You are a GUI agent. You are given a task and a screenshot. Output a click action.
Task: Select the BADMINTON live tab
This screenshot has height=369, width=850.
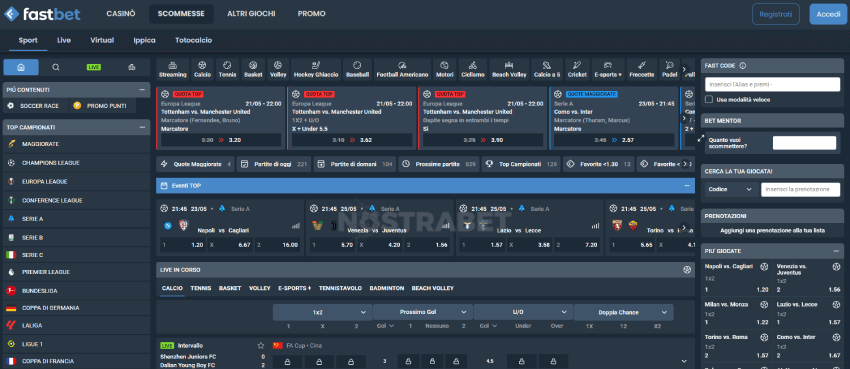coord(387,288)
